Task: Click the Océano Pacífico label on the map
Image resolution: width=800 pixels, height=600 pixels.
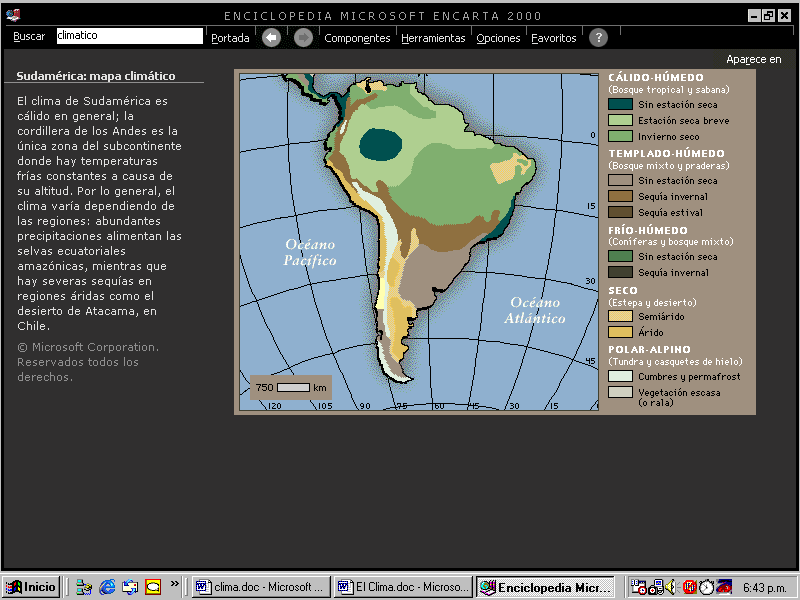Action: click(x=310, y=253)
